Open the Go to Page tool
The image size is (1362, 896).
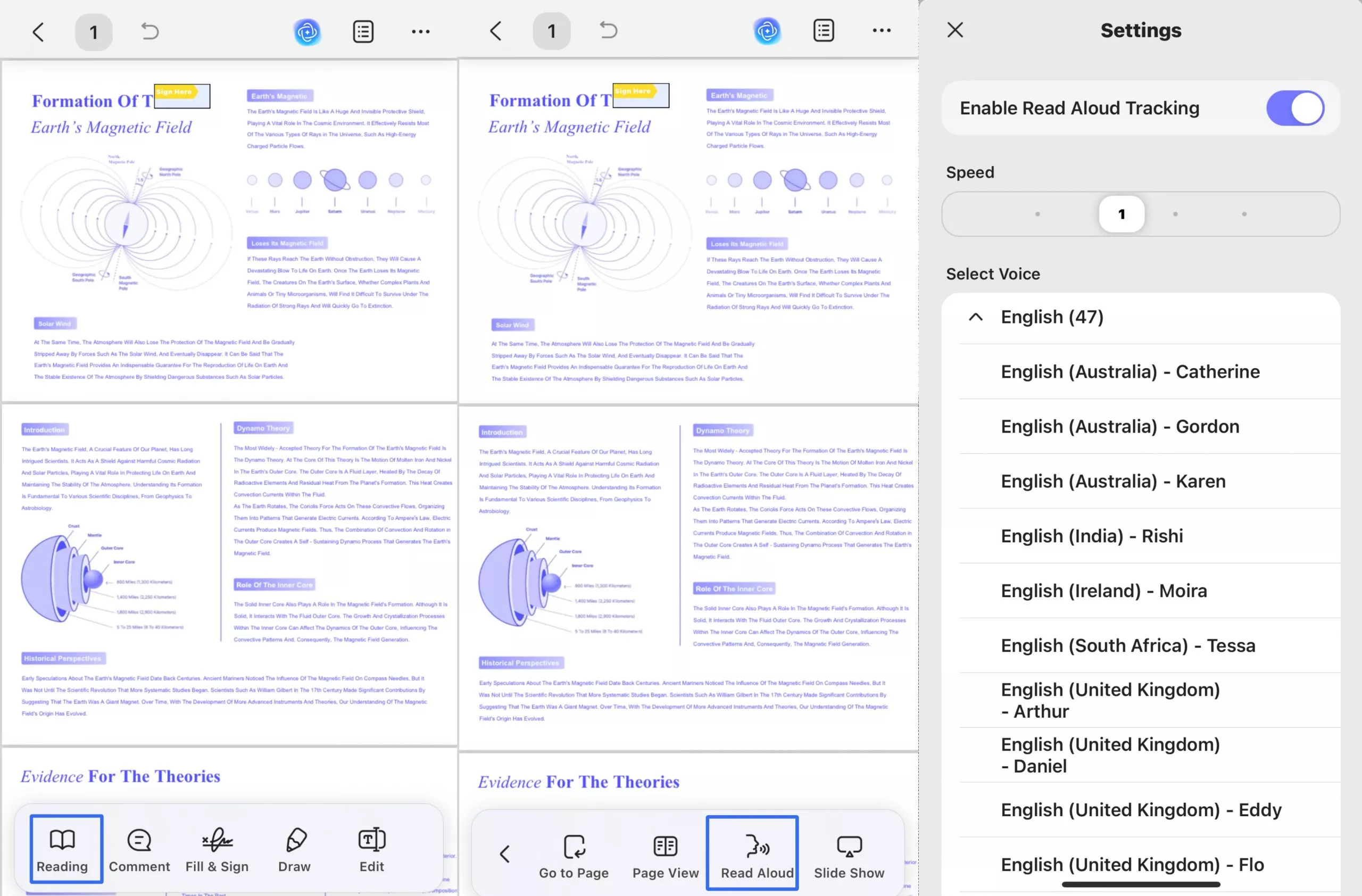(574, 852)
